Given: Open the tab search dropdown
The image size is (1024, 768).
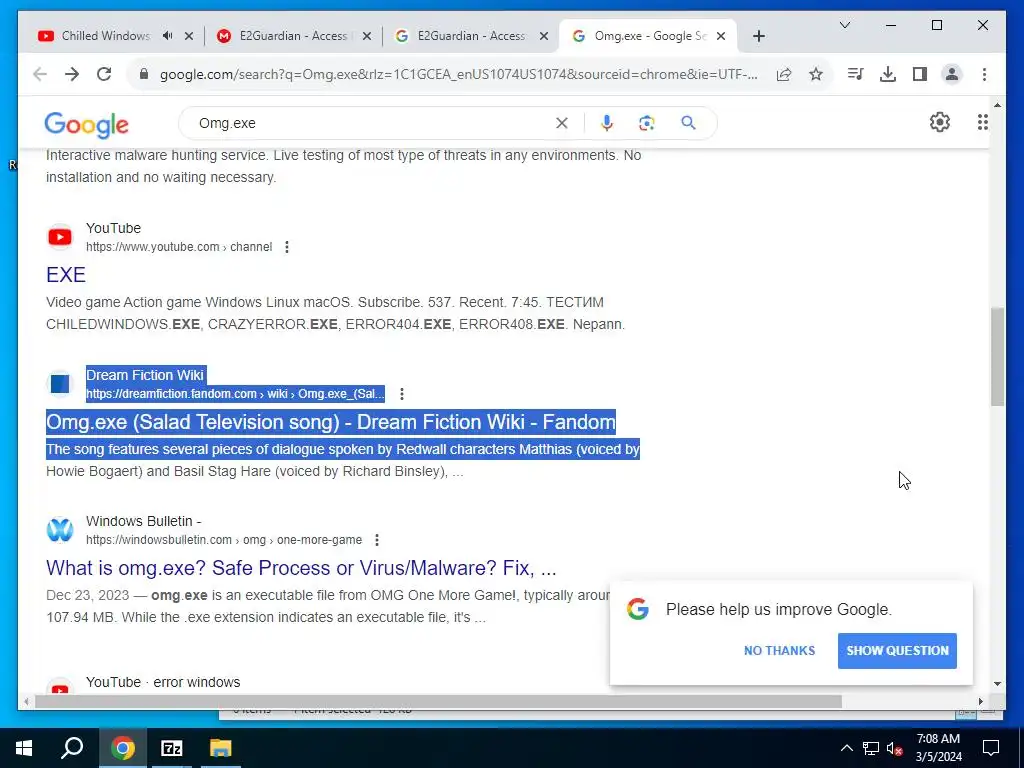Looking at the screenshot, I should coord(844,25).
